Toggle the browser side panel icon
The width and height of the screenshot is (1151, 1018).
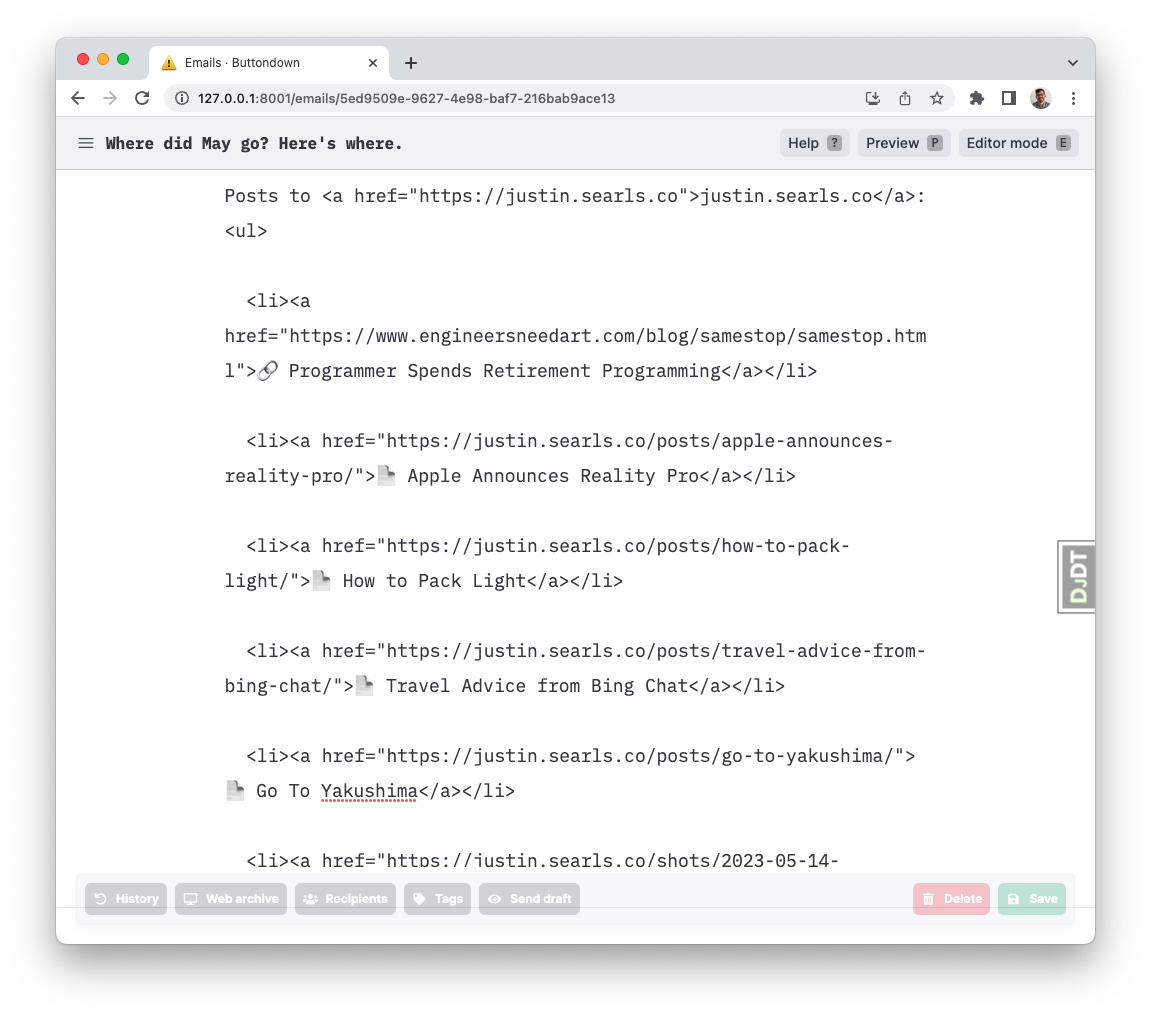coord(1009,98)
